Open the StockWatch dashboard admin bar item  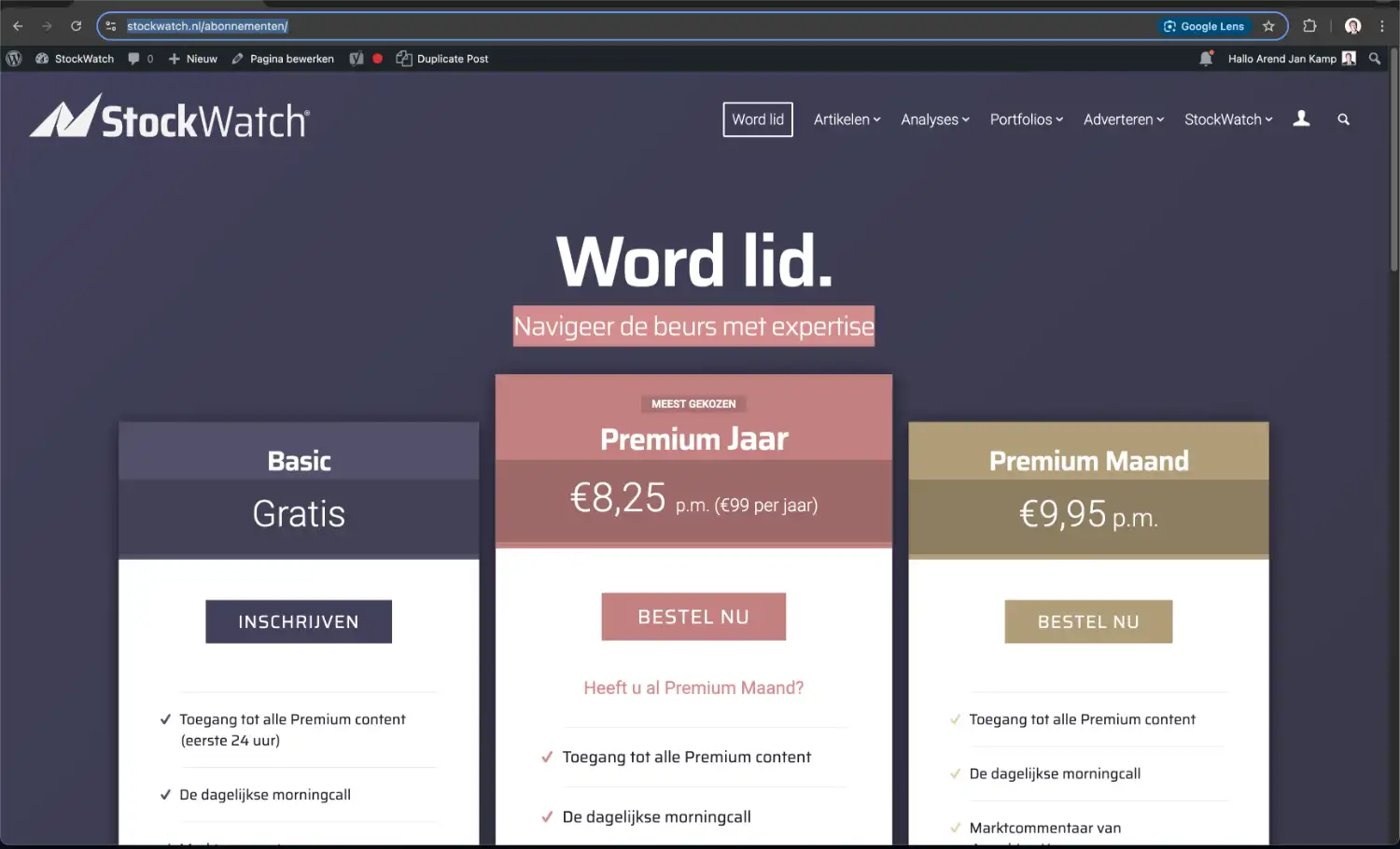75,59
